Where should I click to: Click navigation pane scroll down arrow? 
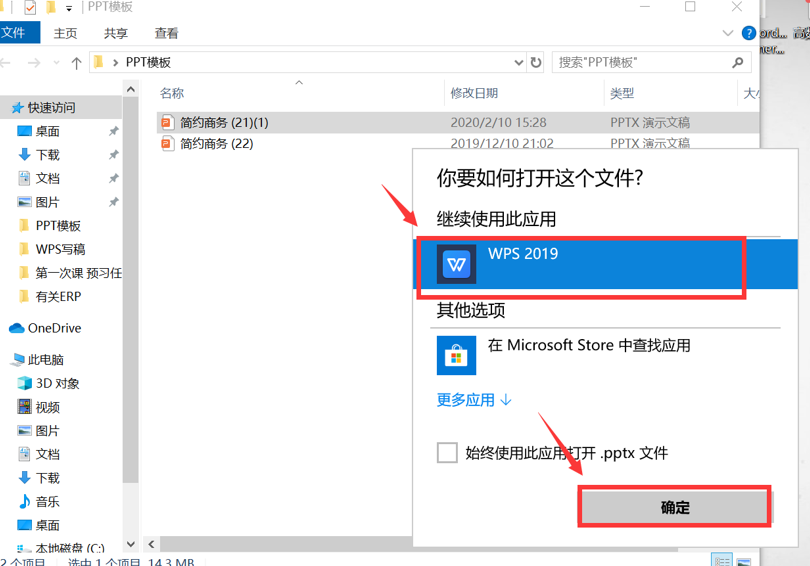tap(131, 544)
